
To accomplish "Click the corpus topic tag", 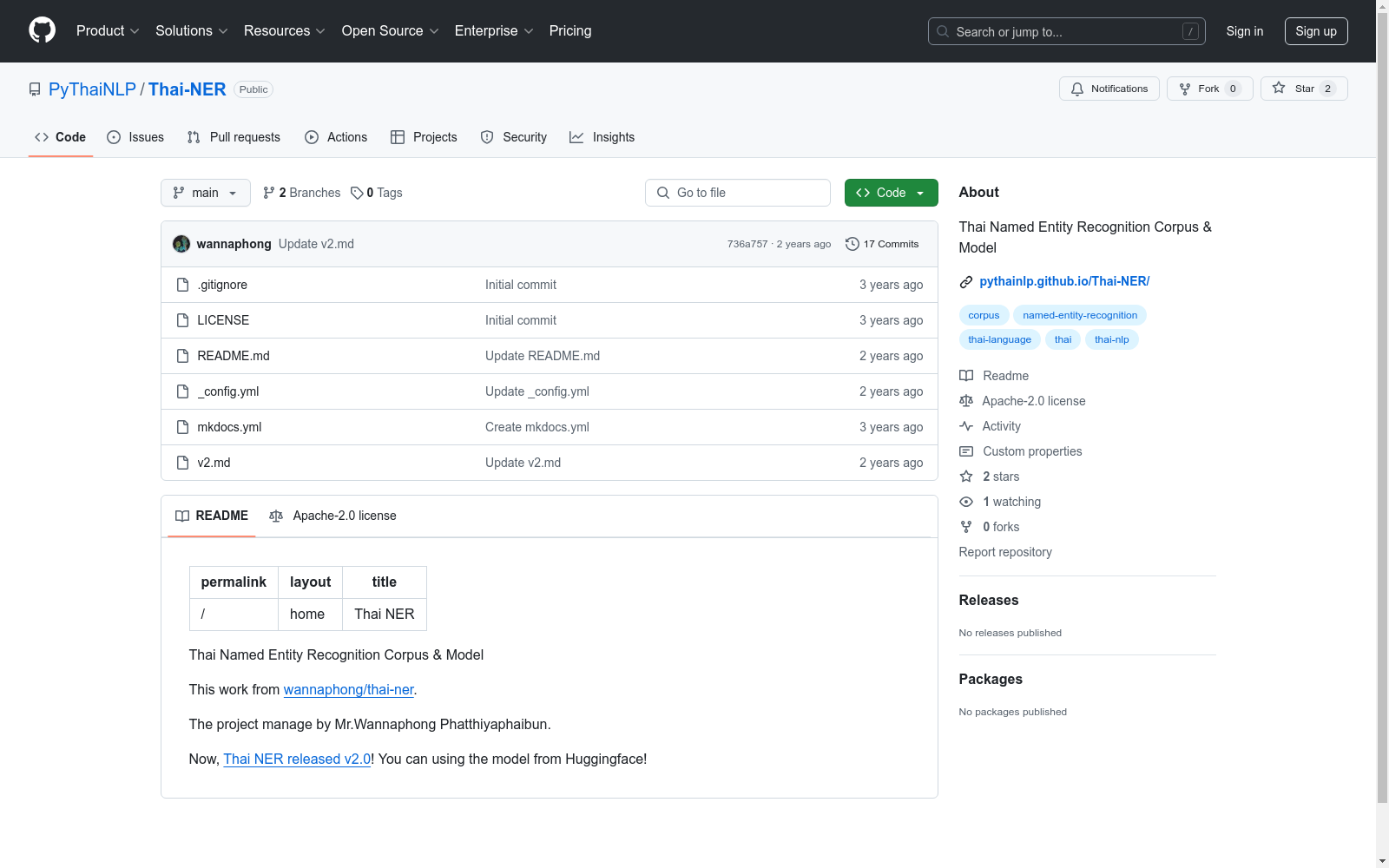I will pos(984,315).
